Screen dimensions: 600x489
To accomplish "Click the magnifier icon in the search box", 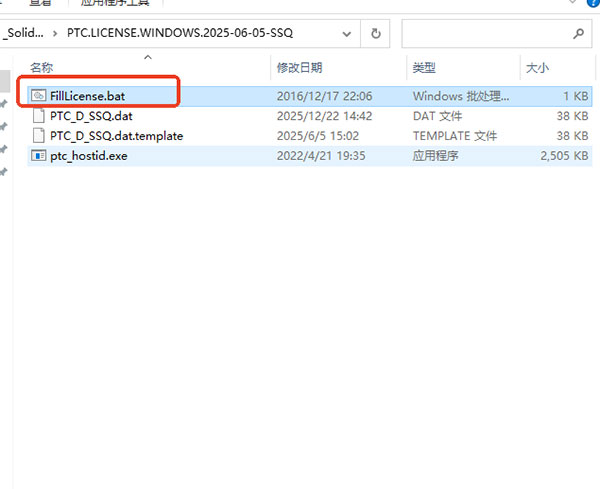I will 579,33.
